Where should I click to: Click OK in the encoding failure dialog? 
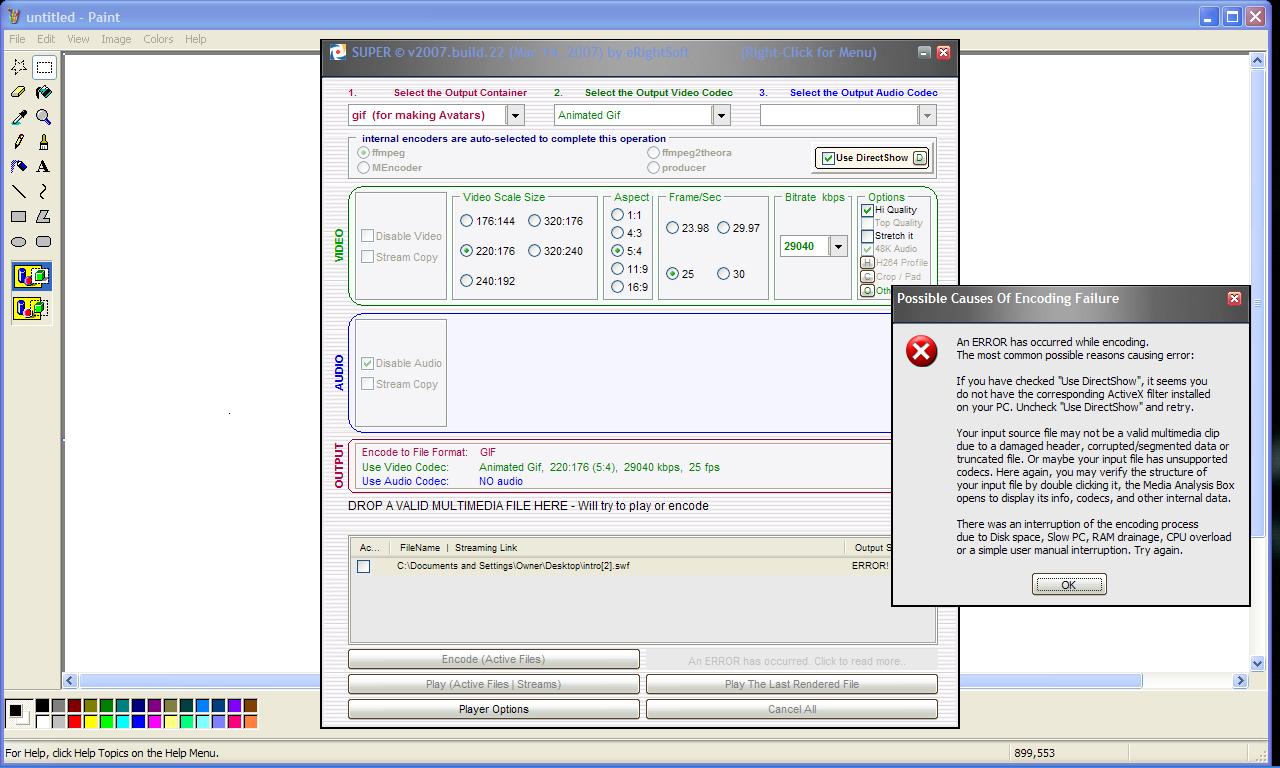click(x=1068, y=585)
